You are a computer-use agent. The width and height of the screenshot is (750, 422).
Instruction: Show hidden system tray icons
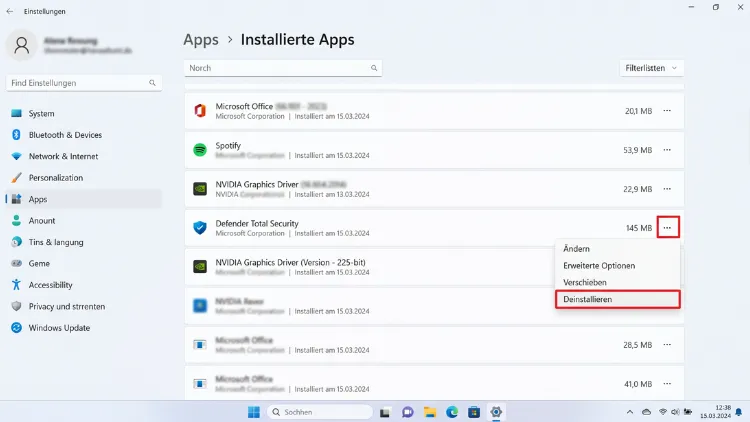coord(630,412)
